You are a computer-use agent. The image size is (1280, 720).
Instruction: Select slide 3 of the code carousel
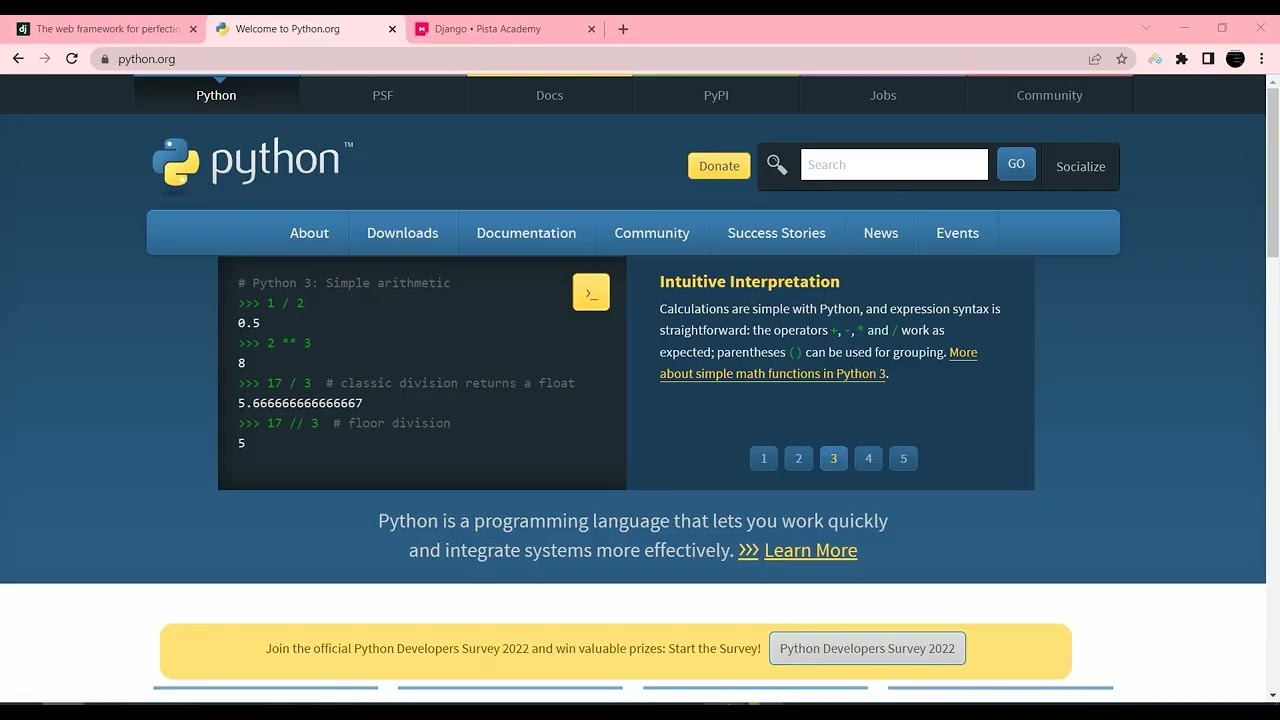click(834, 458)
